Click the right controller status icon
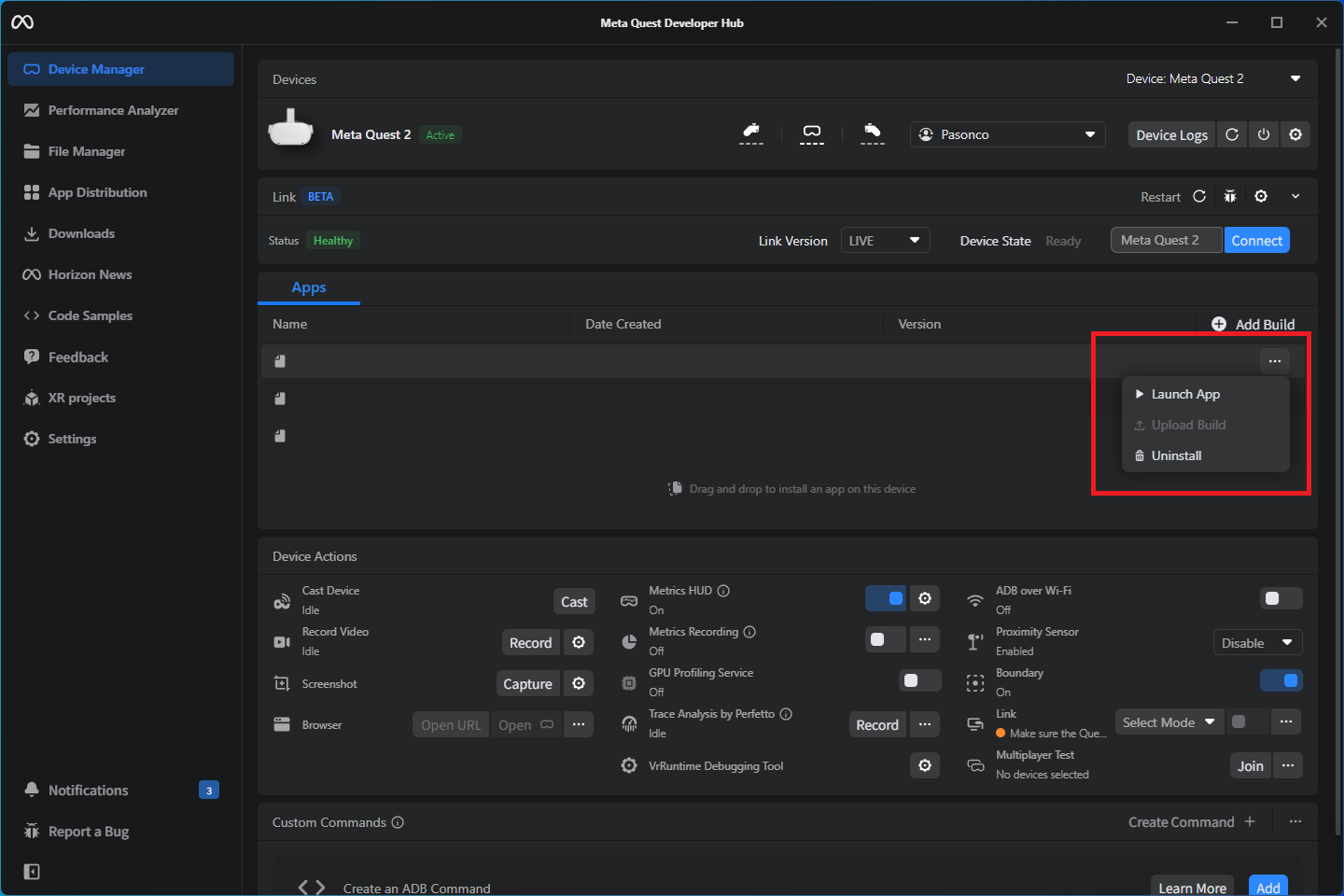 (x=873, y=133)
